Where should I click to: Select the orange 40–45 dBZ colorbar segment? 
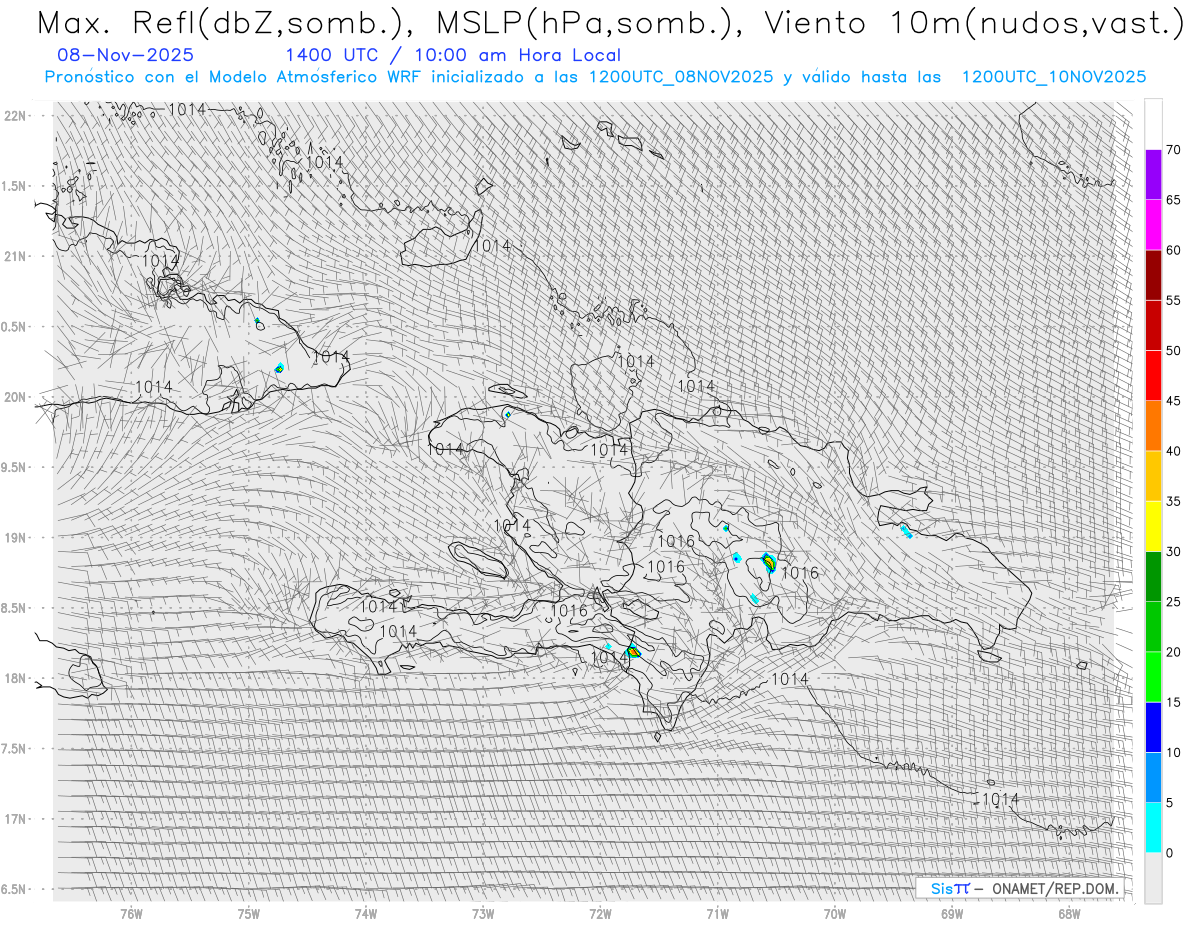(x=1153, y=426)
